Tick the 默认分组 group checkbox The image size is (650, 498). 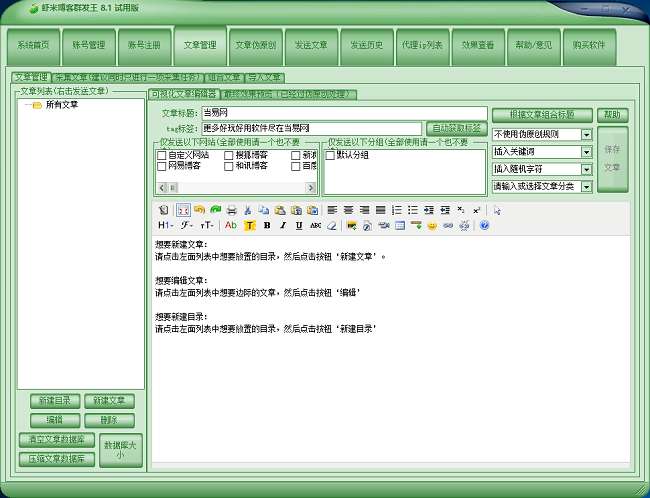(x=331, y=155)
